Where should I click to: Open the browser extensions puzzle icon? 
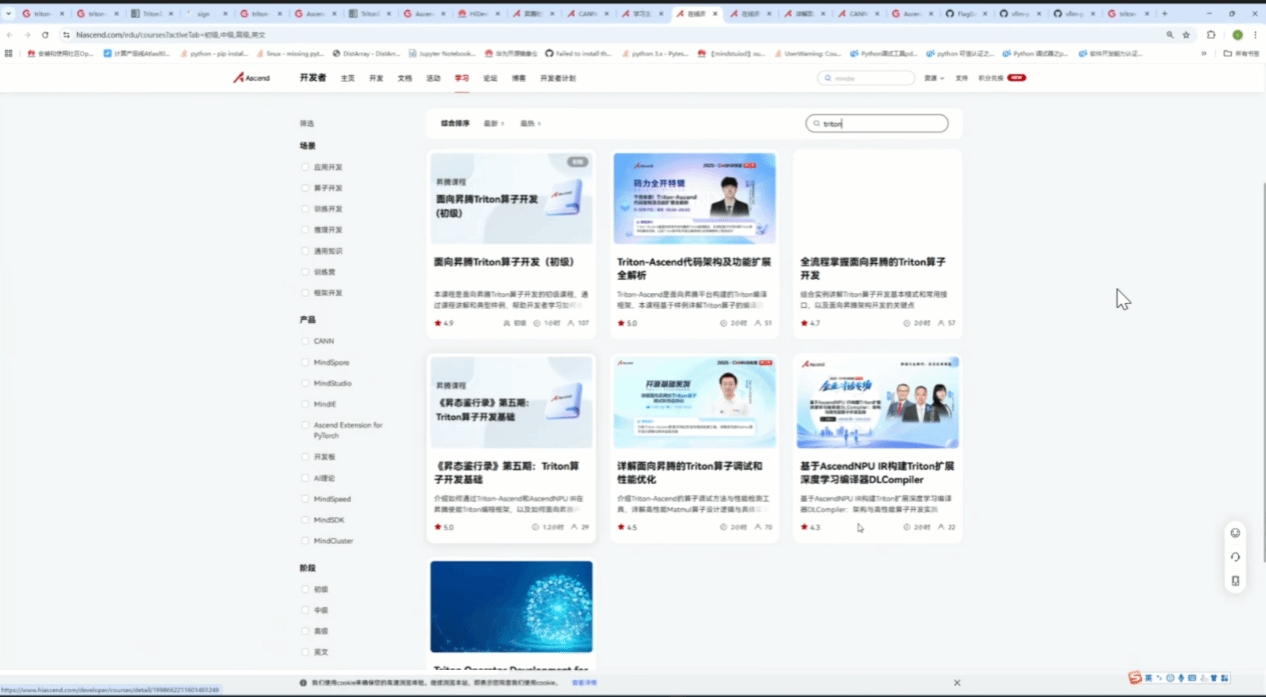click(x=1211, y=34)
